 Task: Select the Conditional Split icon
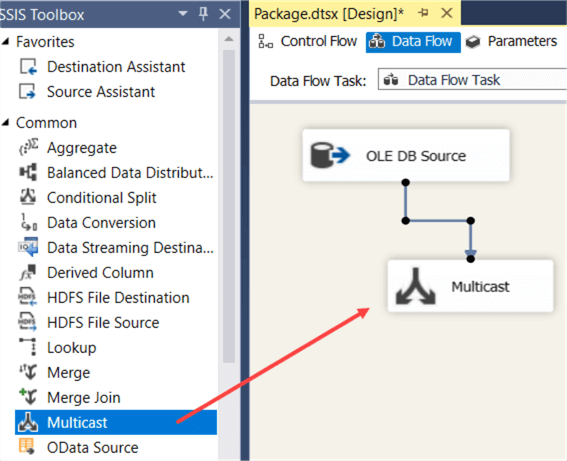28,197
